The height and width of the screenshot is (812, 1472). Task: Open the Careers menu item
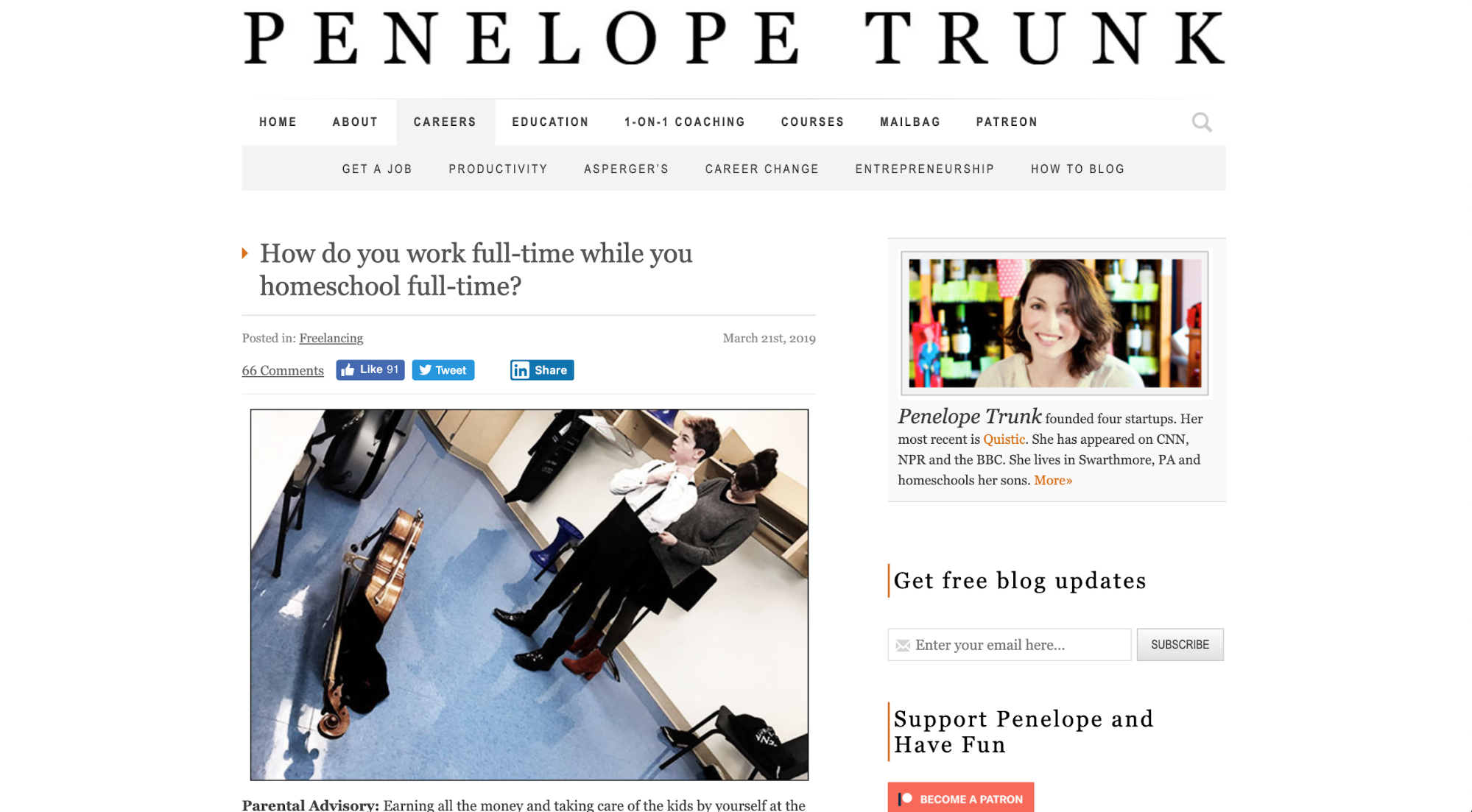pyautogui.click(x=445, y=122)
